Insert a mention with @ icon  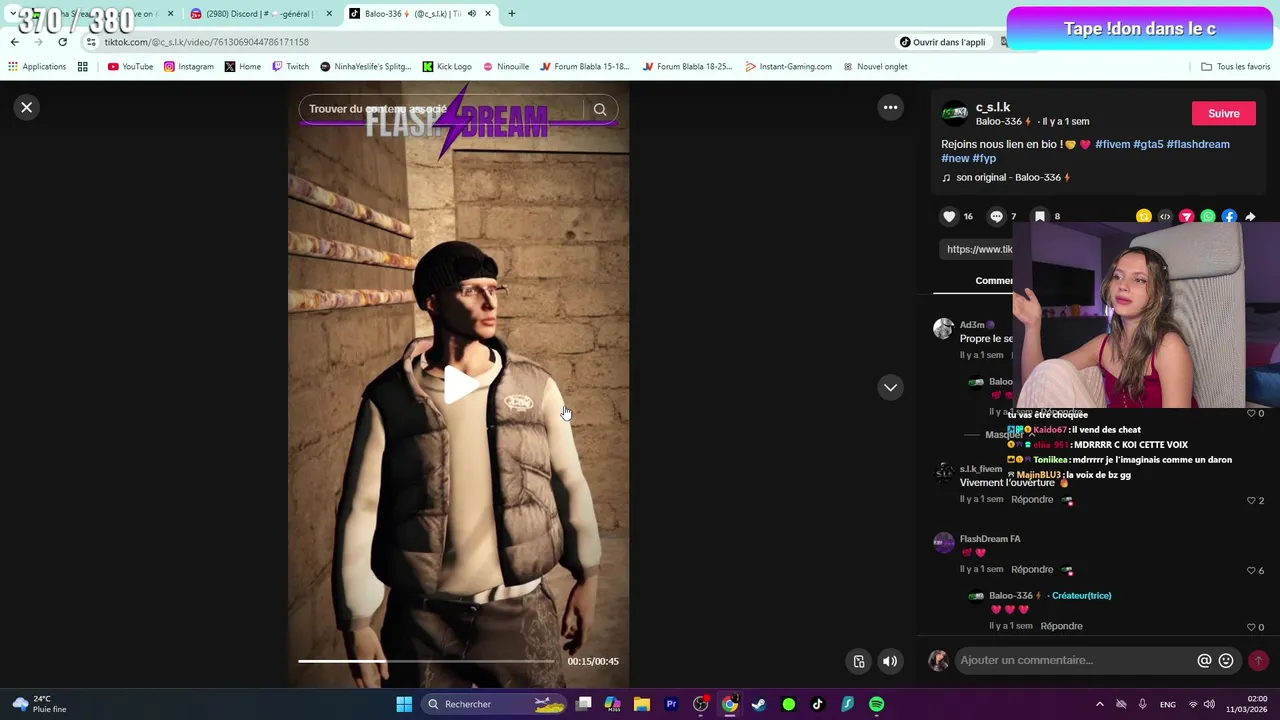coord(1204,660)
